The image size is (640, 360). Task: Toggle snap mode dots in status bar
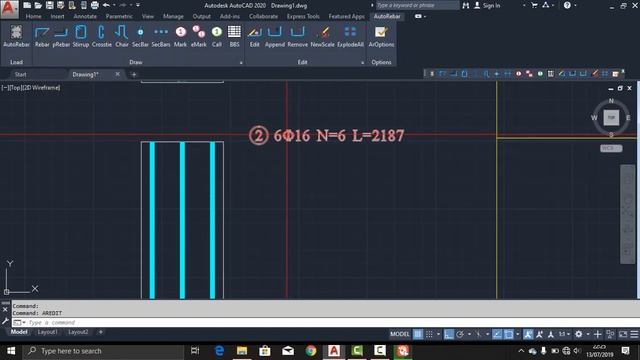pyautogui.click(x=429, y=334)
